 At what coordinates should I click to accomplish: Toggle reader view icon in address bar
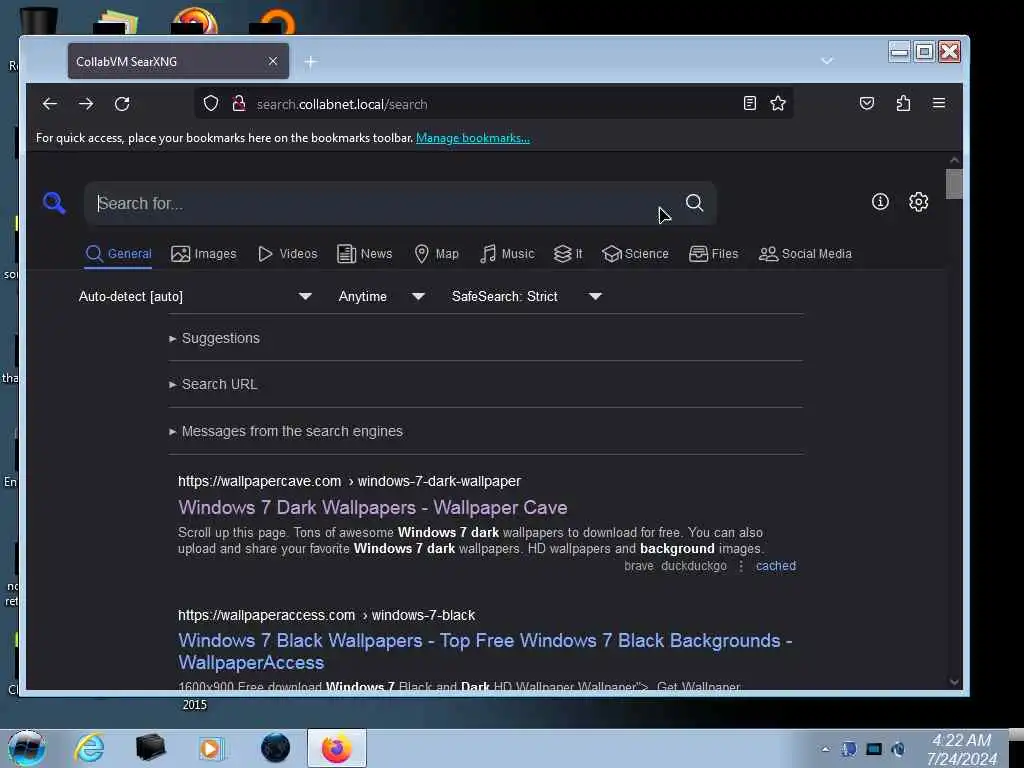(x=750, y=103)
